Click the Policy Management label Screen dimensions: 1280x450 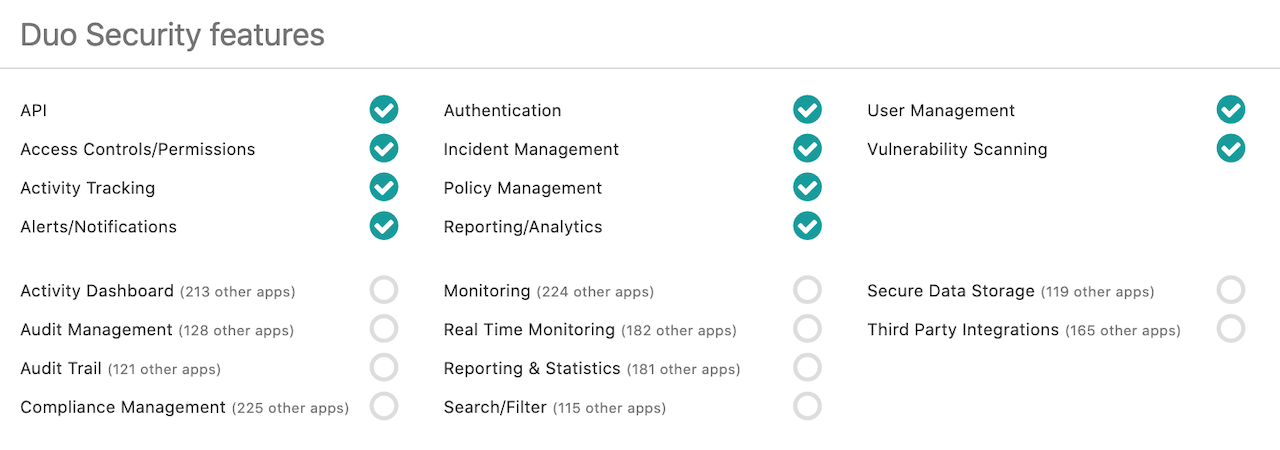(523, 188)
